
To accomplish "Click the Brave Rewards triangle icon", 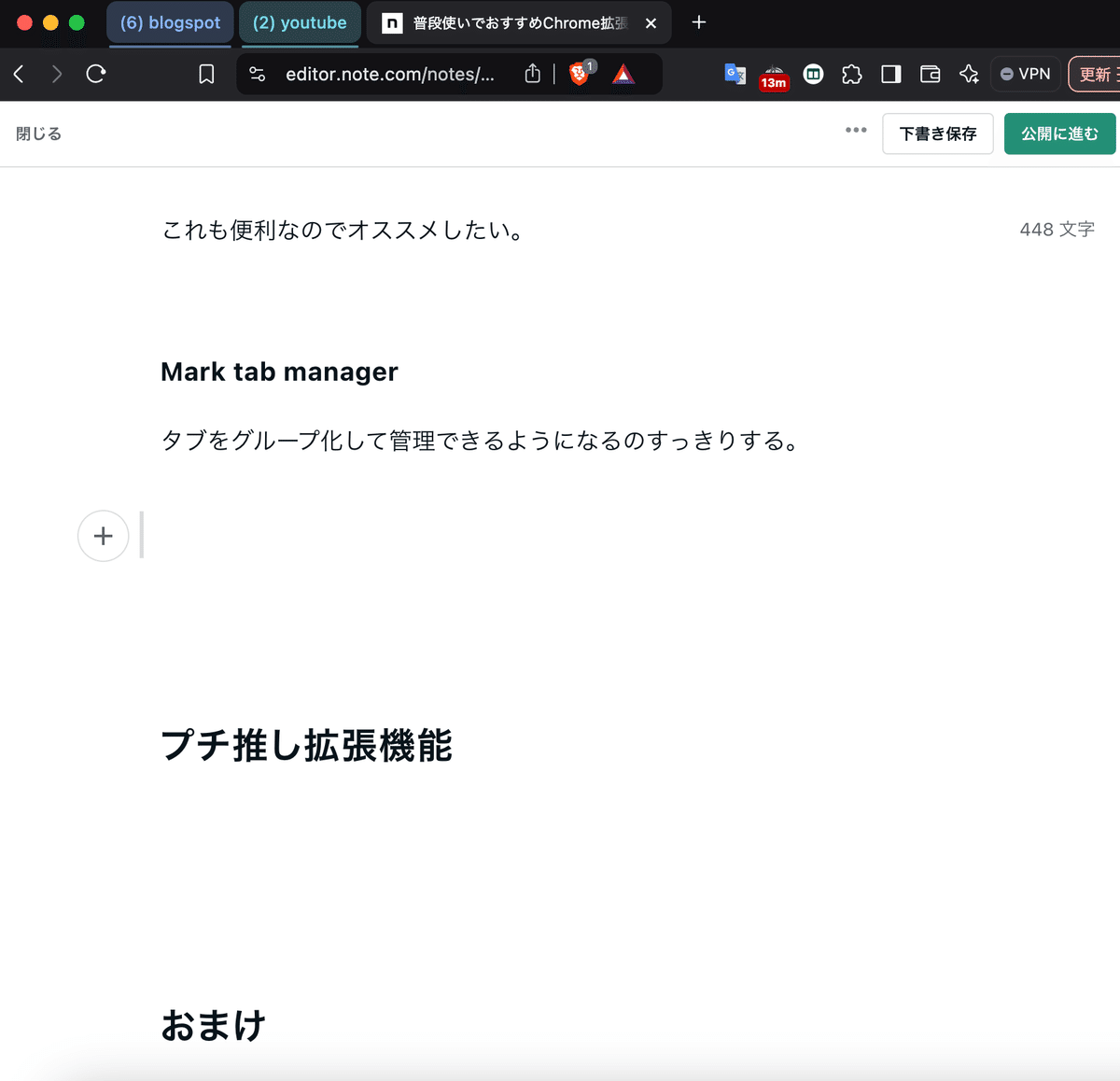I will point(623,74).
